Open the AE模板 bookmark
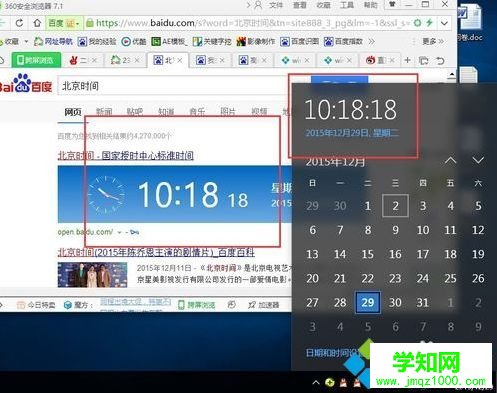This screenshot has width=497, height=393. [x=169, y=41]
